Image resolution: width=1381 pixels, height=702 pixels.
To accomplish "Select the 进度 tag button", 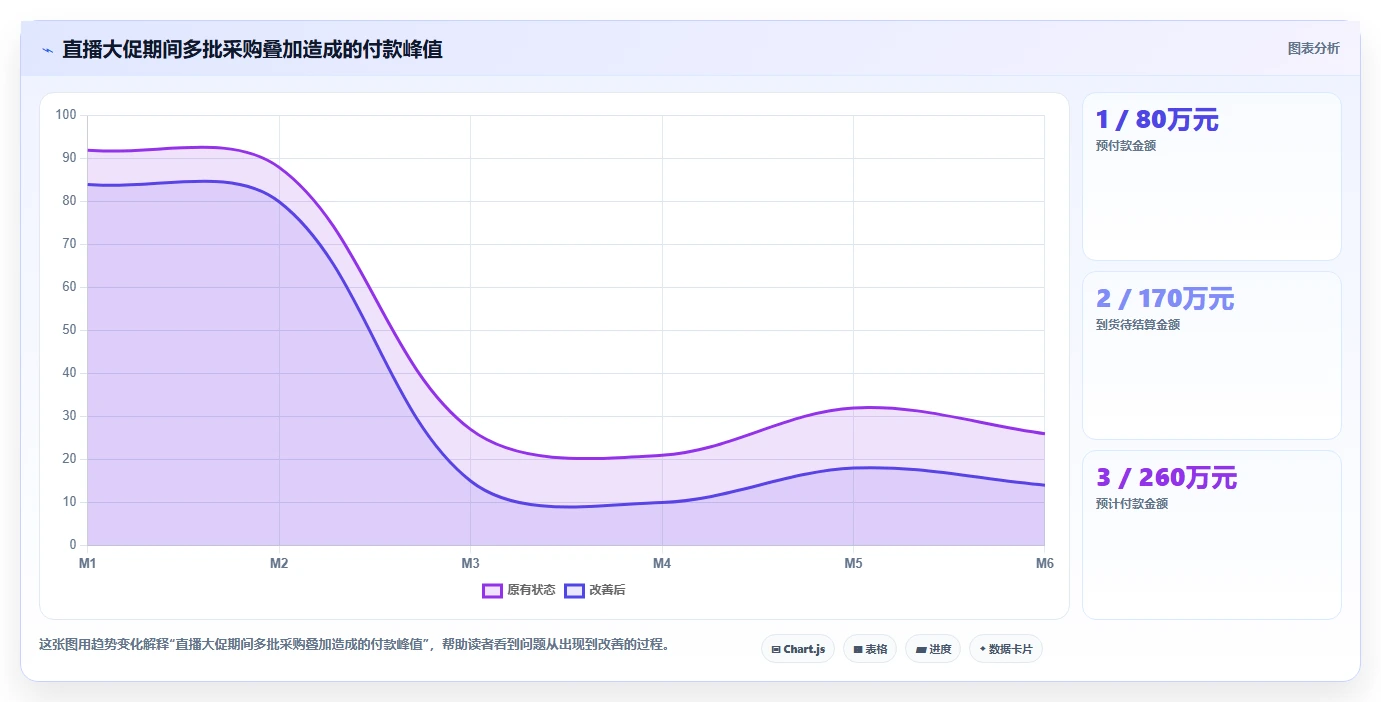I will point(933,649).
